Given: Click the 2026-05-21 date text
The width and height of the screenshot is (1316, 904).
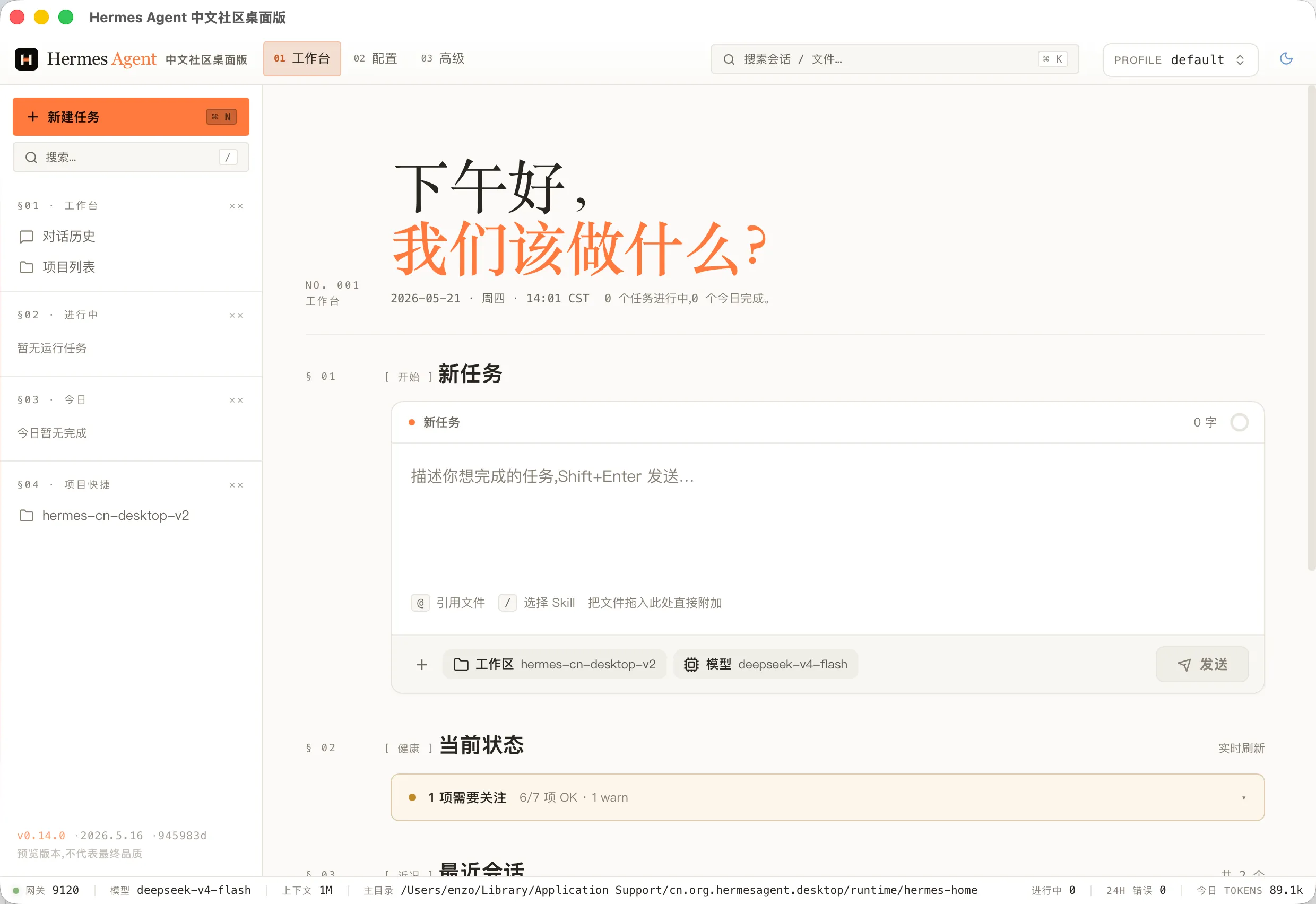Looking at the screenshot, I should (x=426, y=299).
